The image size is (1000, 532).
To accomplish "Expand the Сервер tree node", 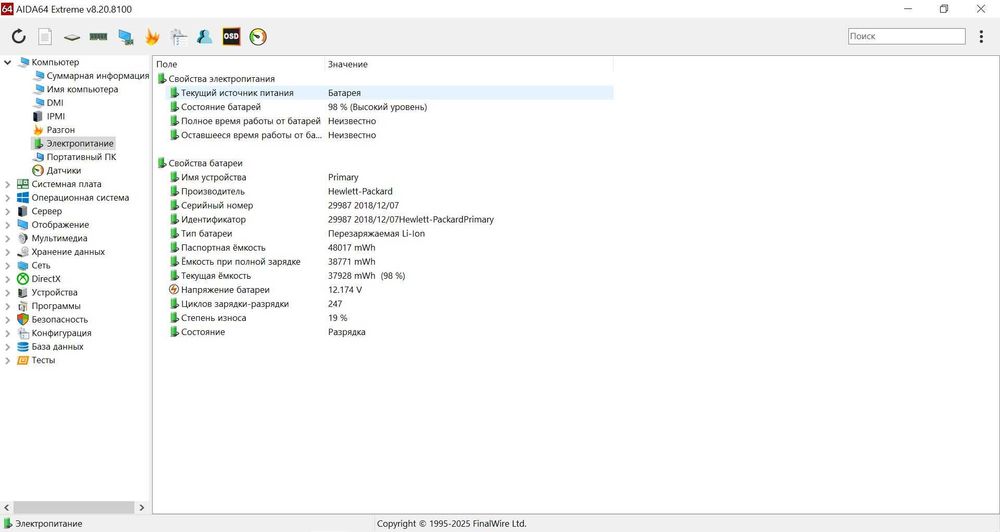I will click(x=8, y=211).
